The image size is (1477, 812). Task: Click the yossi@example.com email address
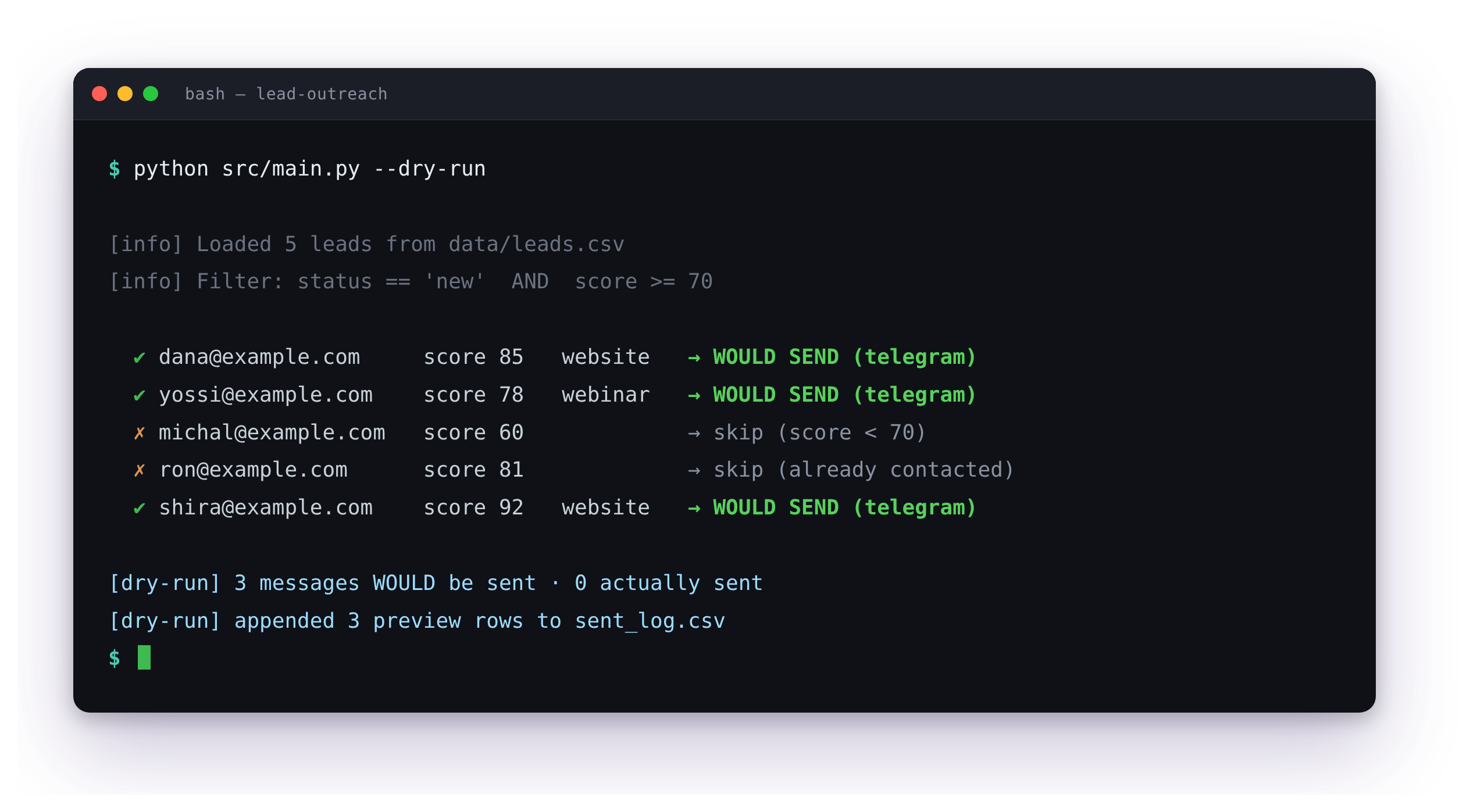pos(266,395)
